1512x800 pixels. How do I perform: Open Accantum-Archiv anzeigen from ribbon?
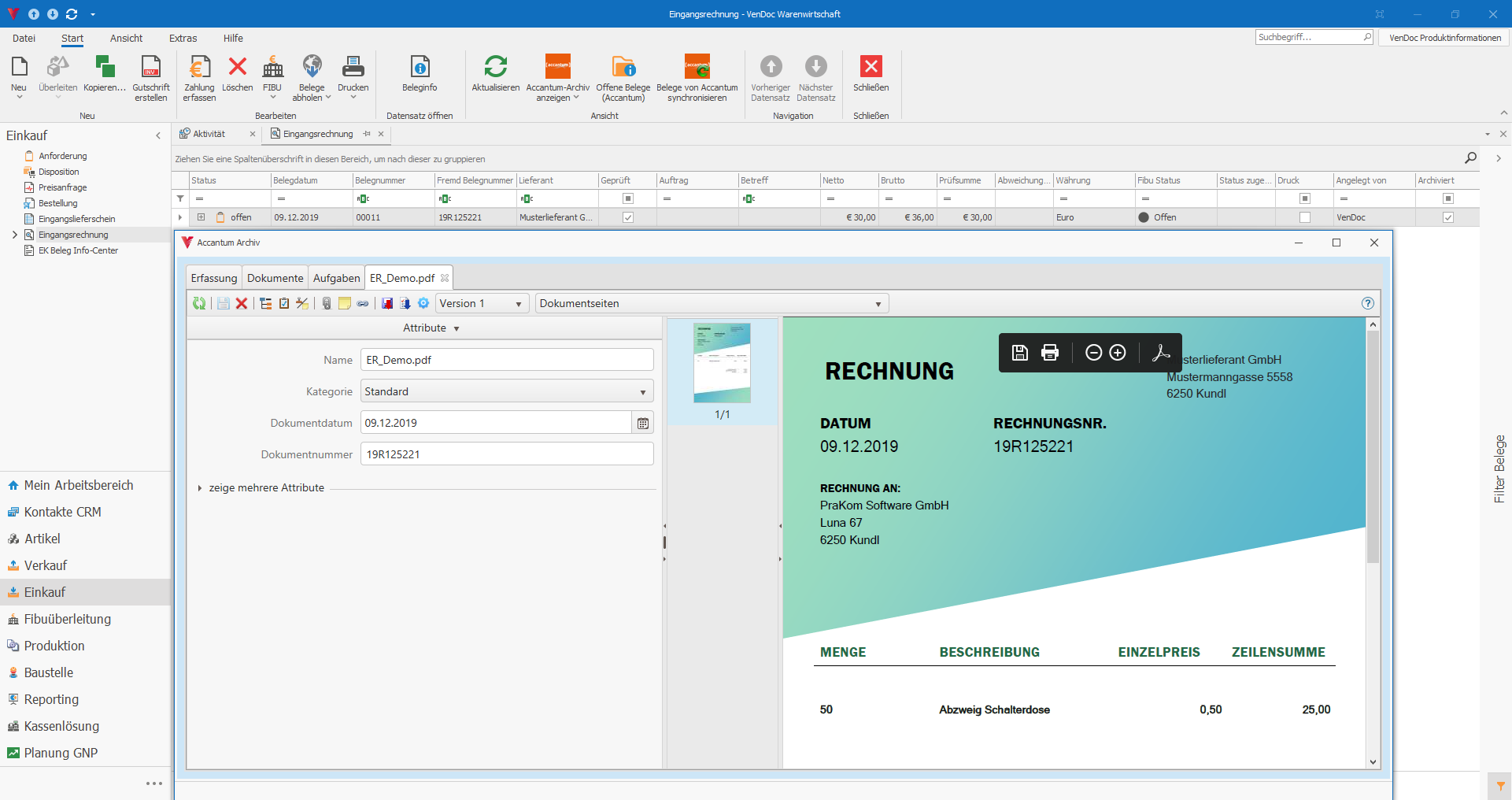(x=557, y=68)
